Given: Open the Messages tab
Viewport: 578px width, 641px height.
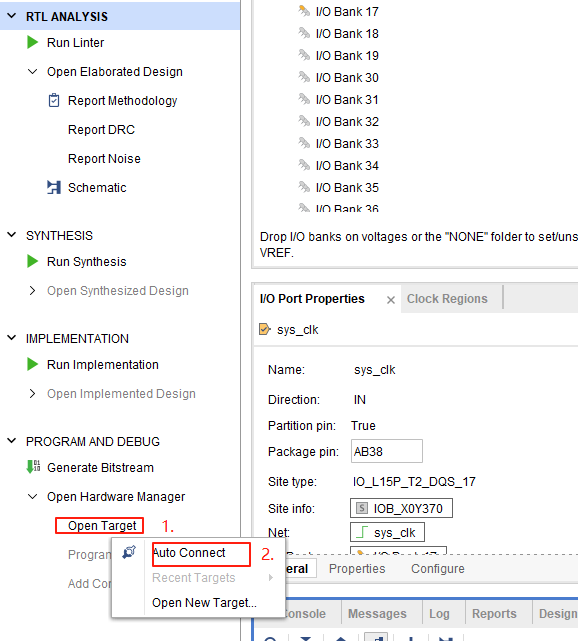Looking at the screenshot, I should (x=377, y=614).
